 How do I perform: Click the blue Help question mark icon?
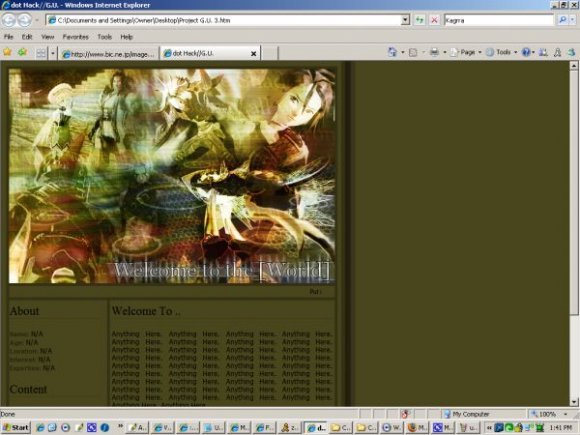[526, 52]
